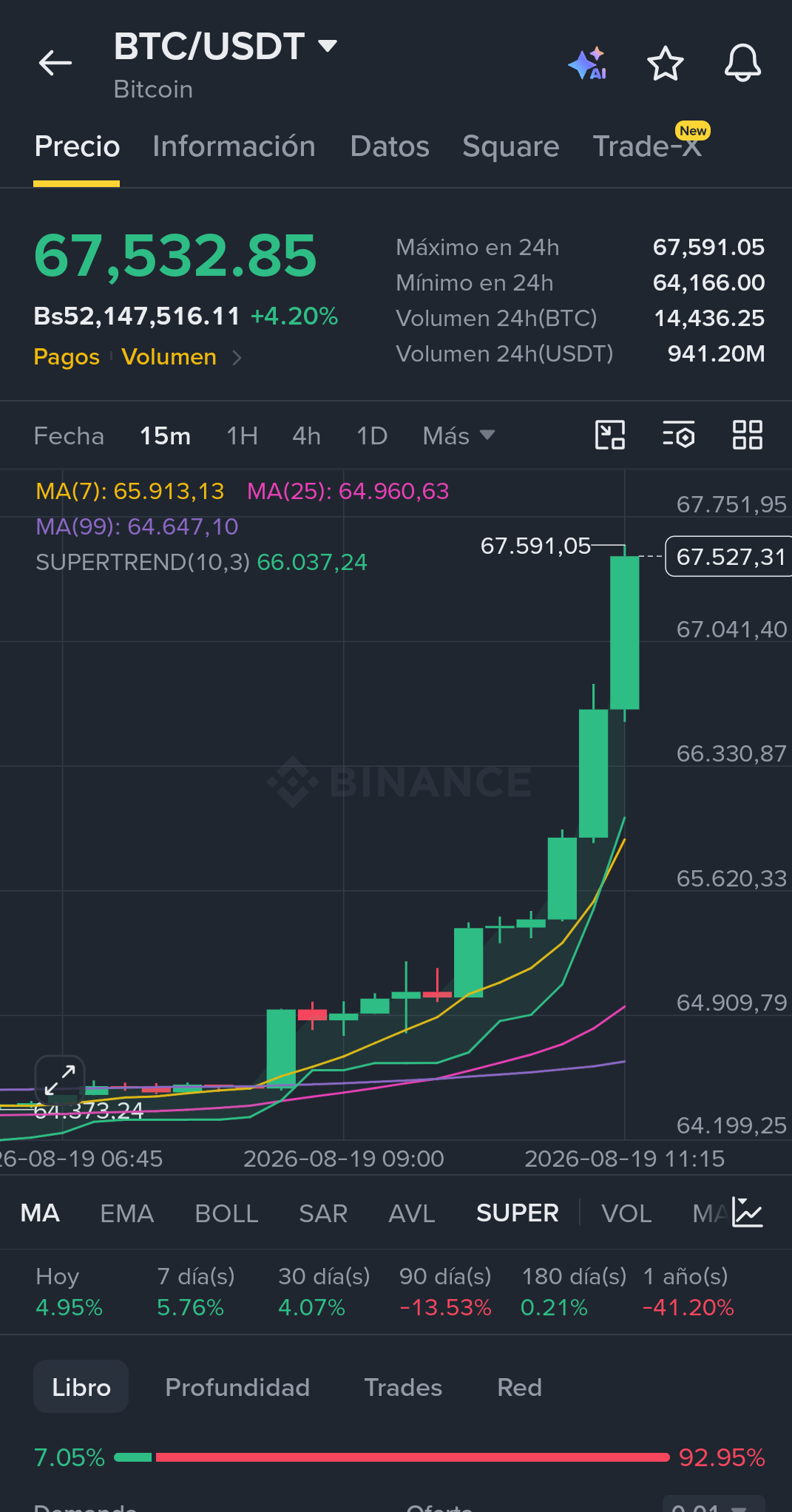Open the Profundidad tab
792x1512 pixels.
click(x=237, y=1387)
